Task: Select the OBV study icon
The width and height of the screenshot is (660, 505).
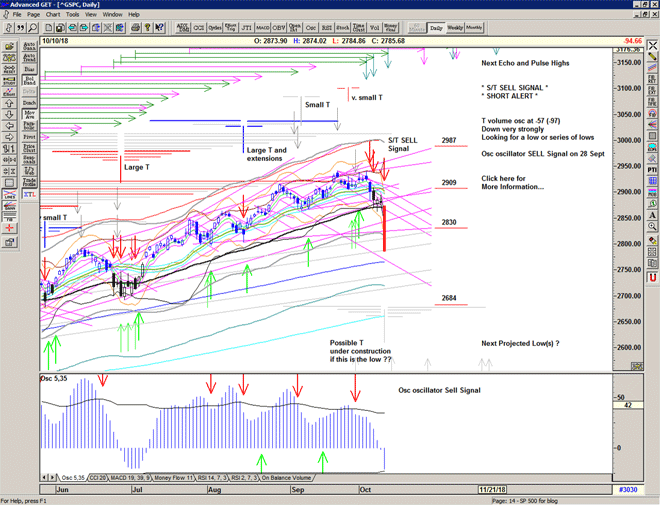Action: (x=279, y=27)
